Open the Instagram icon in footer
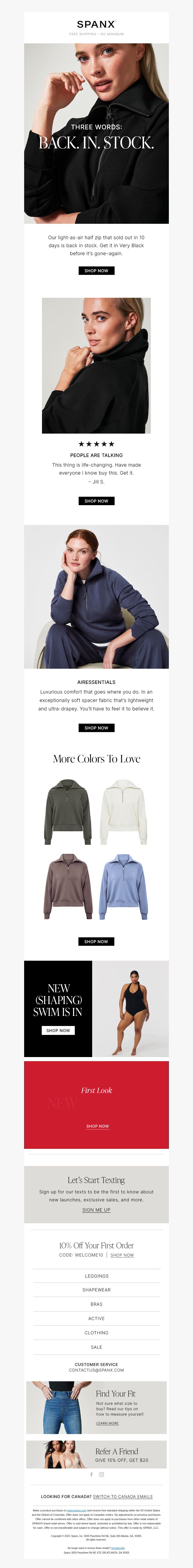Screen dimensions: 193x1568 (102, 1474)
